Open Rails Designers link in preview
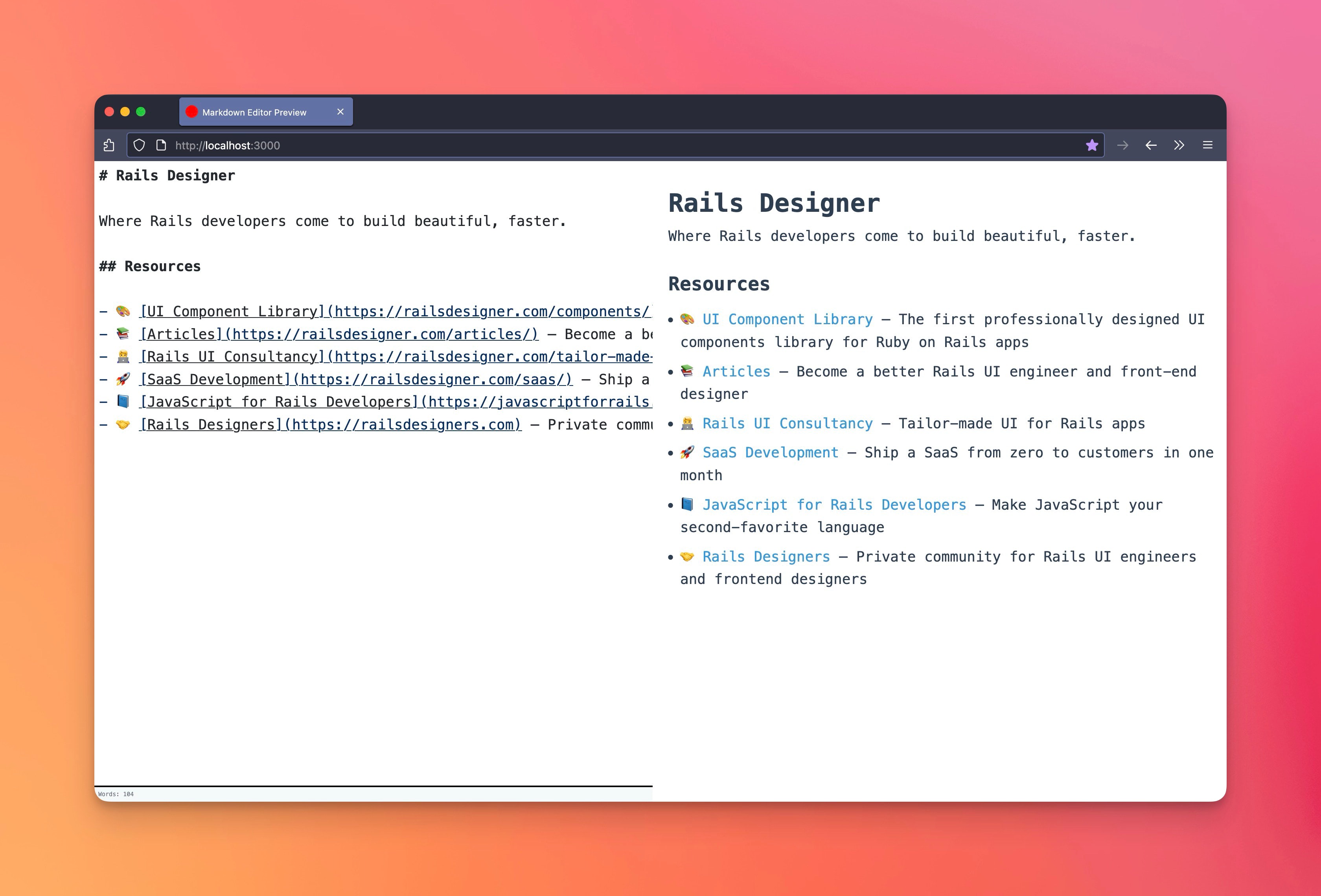 pos(765,557)
